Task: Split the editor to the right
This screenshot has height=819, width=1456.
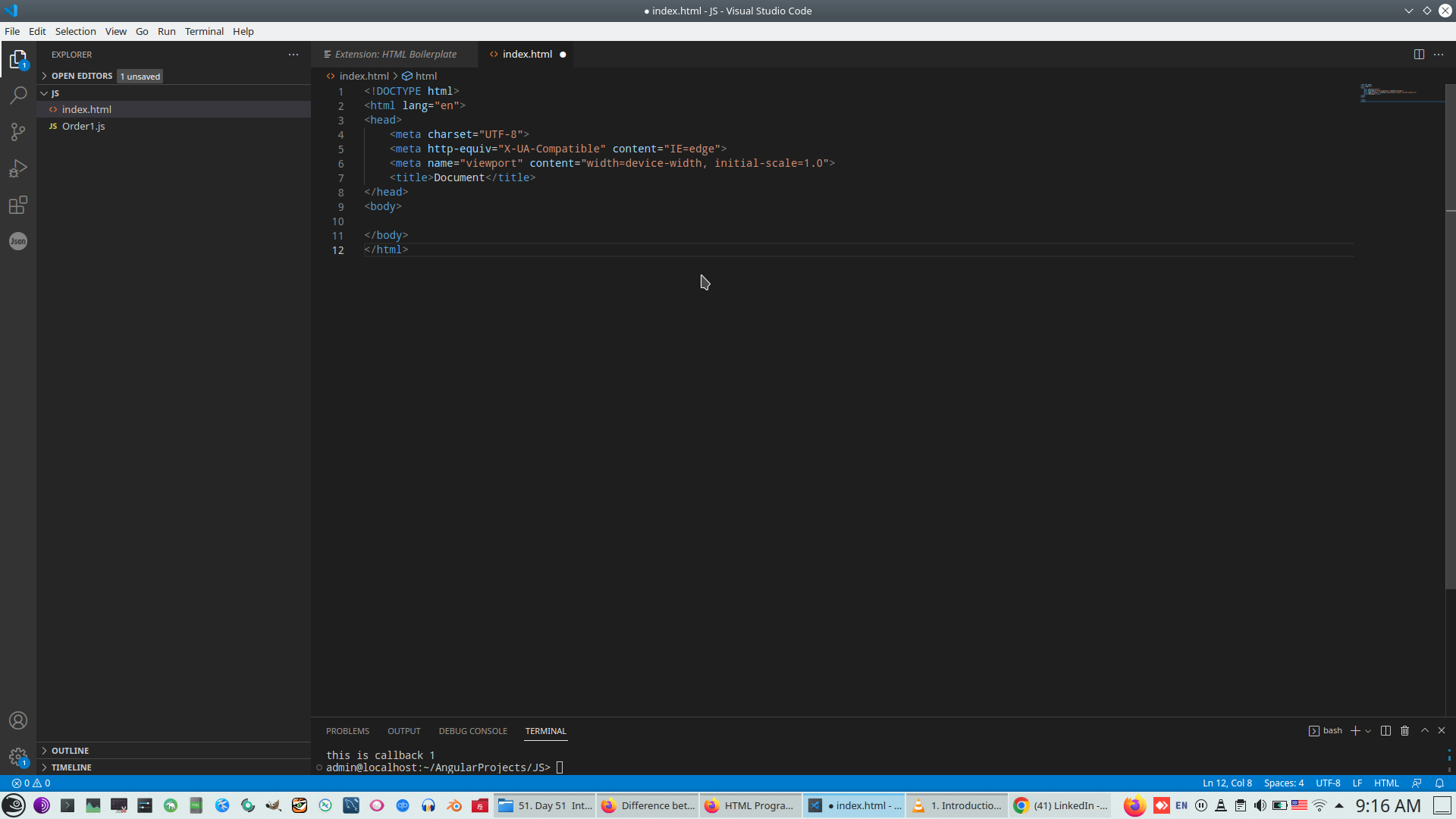Action: point(1419,55)
